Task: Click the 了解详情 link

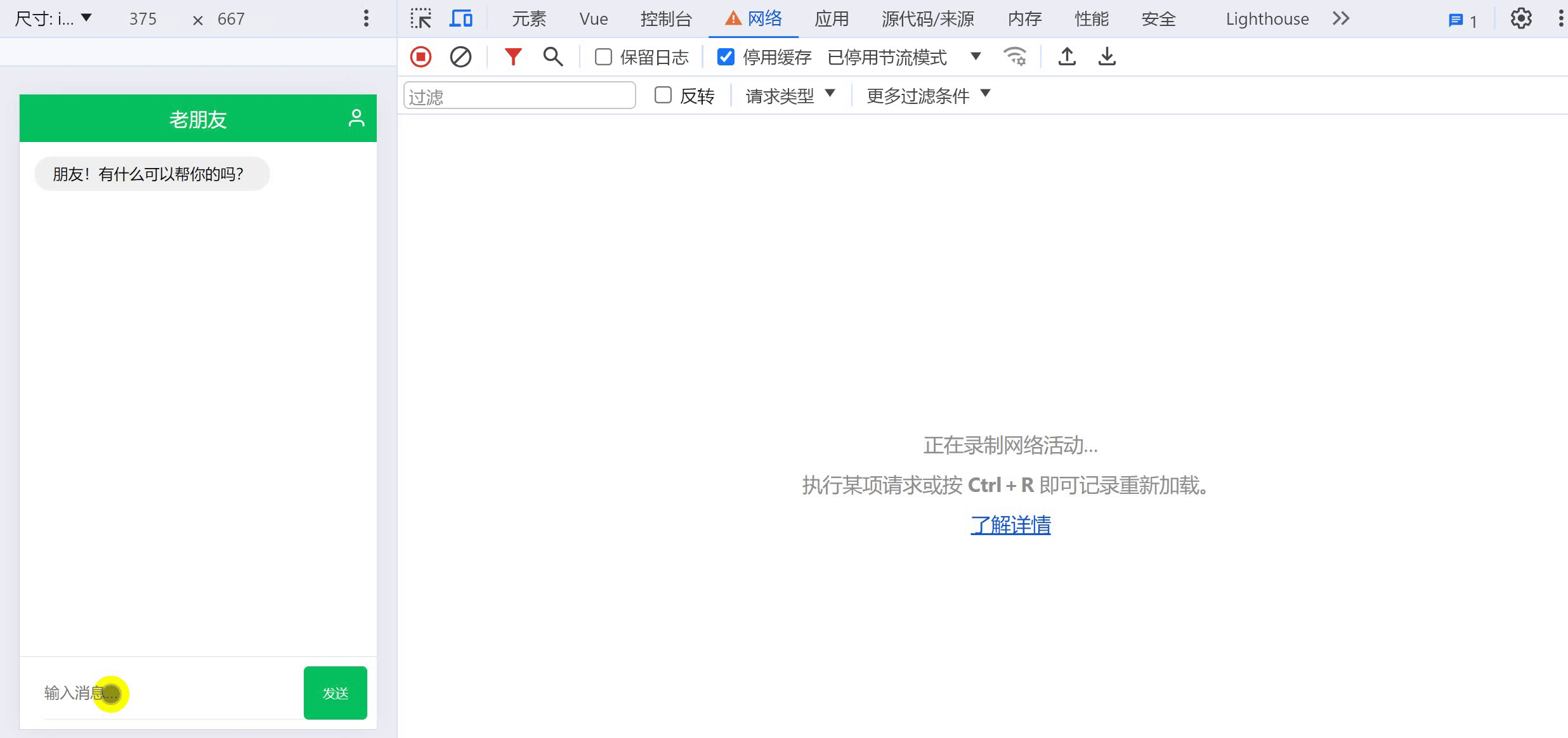Action: coord(1010,525)
